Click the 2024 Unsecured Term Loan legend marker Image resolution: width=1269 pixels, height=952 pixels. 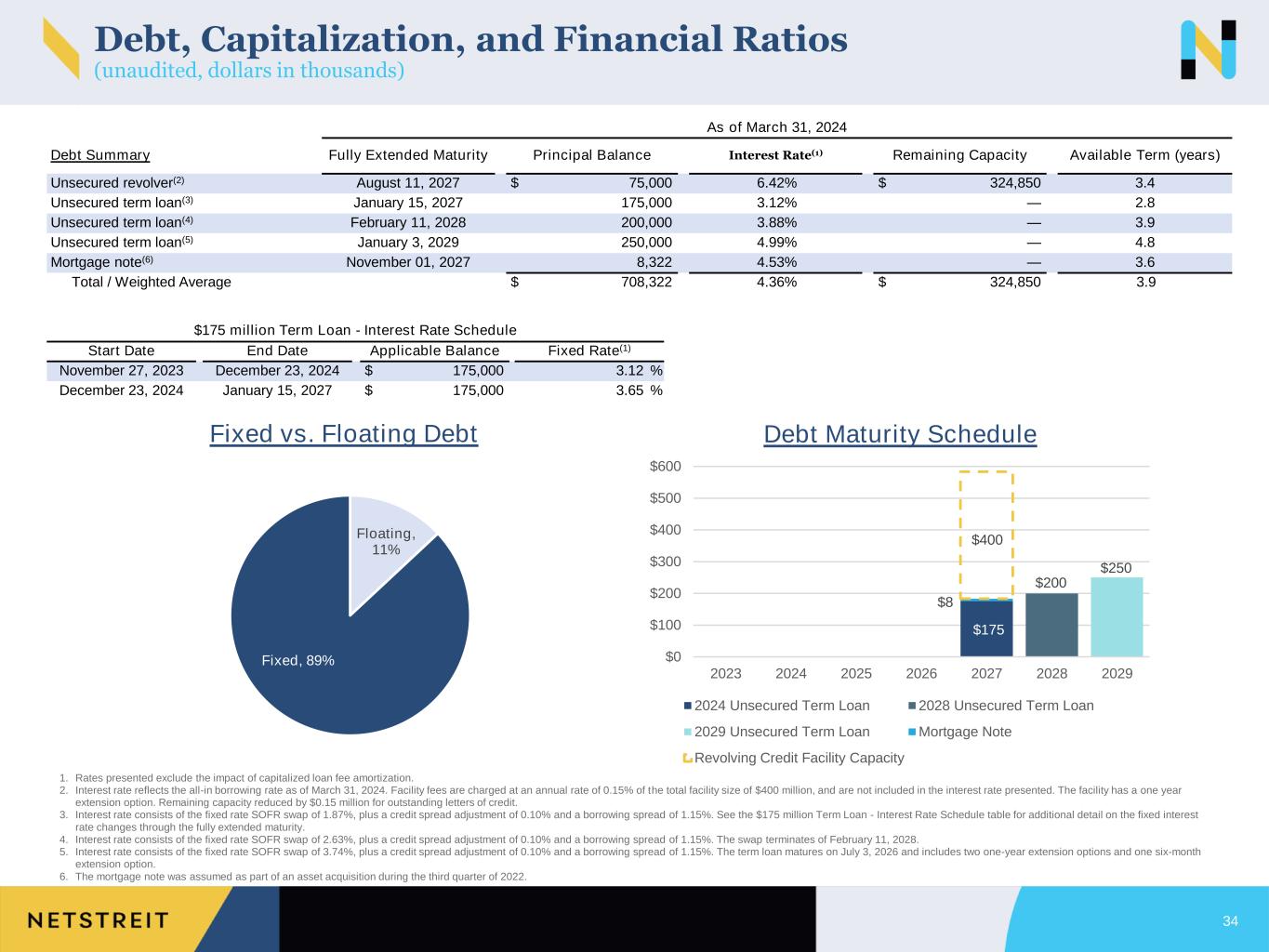(x=688, y=706)
